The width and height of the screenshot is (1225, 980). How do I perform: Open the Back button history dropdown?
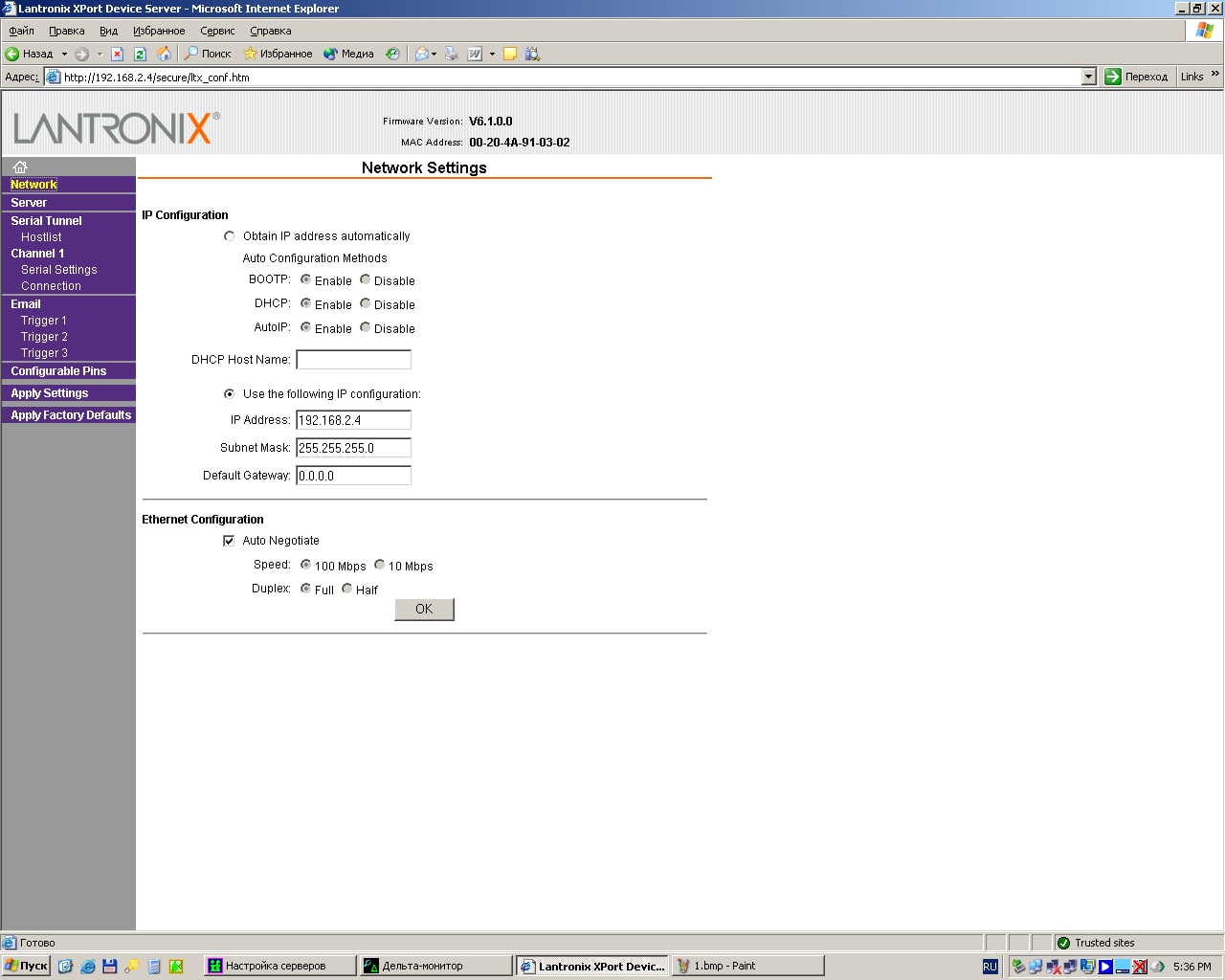(64, 54)
